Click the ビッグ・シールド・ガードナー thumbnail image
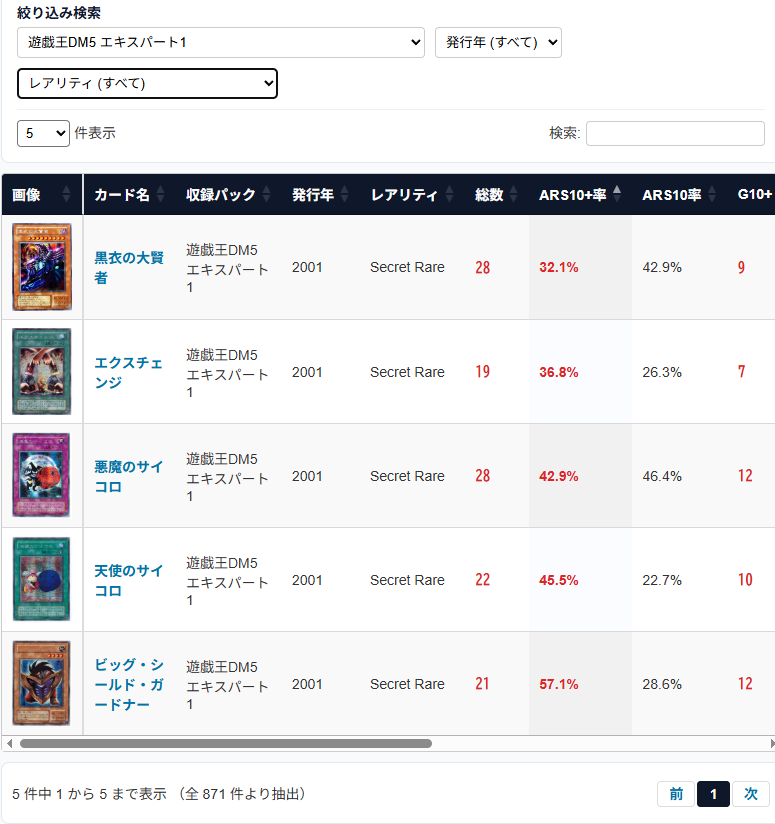The image size is (775, 824). point(41,683)
